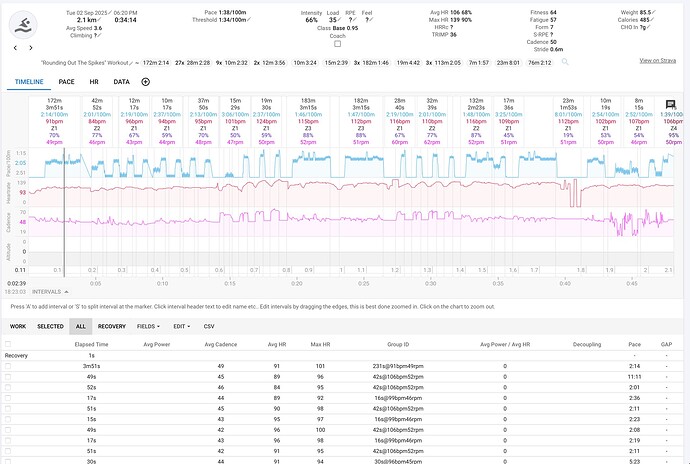Viewport: 690px width, 464px height.
Task: Sort by Max HR column header
Action: click(320, 344)
